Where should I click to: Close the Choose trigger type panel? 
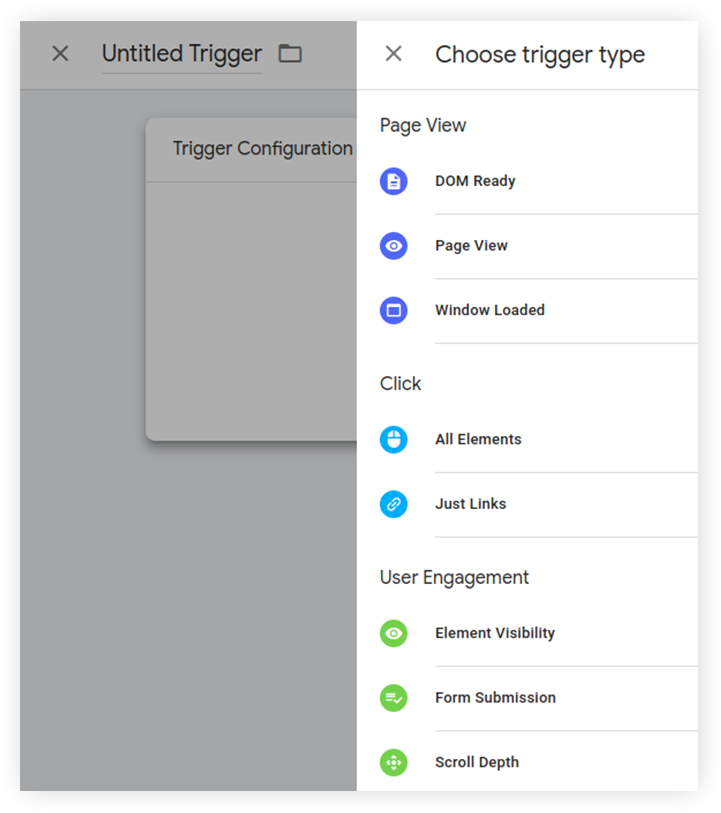click(393, 53)
